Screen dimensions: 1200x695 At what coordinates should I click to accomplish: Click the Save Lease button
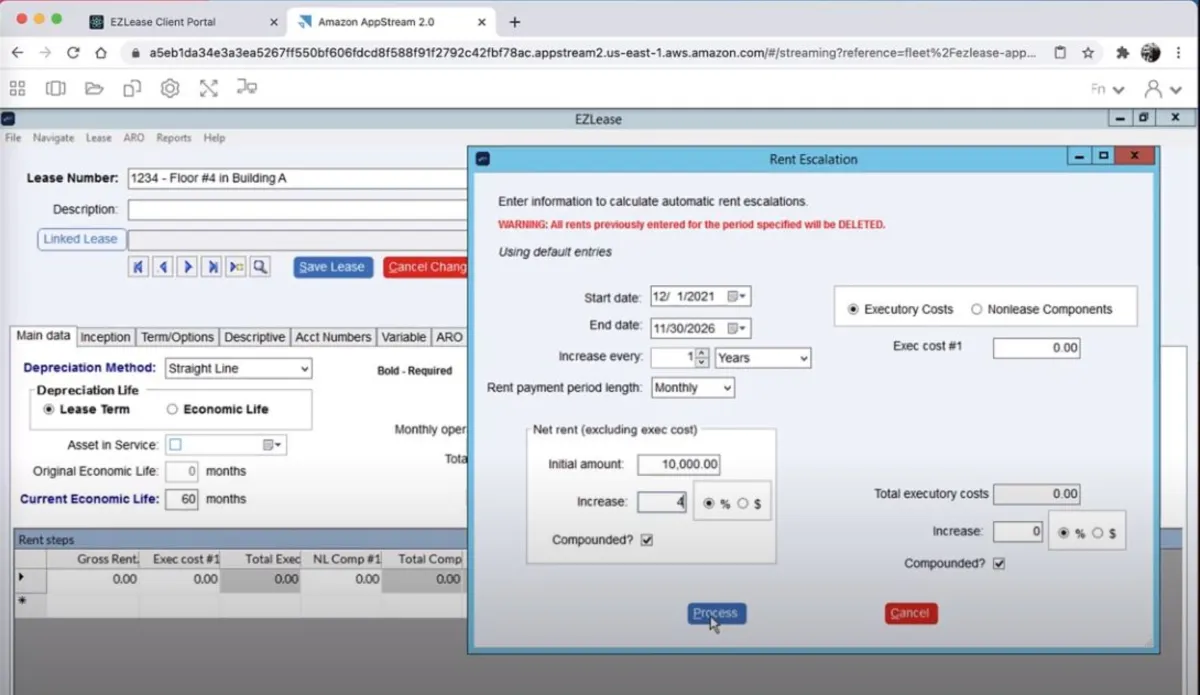[332, 267]
